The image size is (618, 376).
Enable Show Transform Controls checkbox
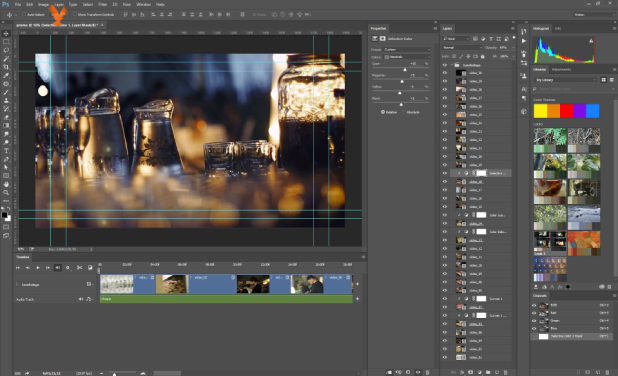[x=74, y=15]
